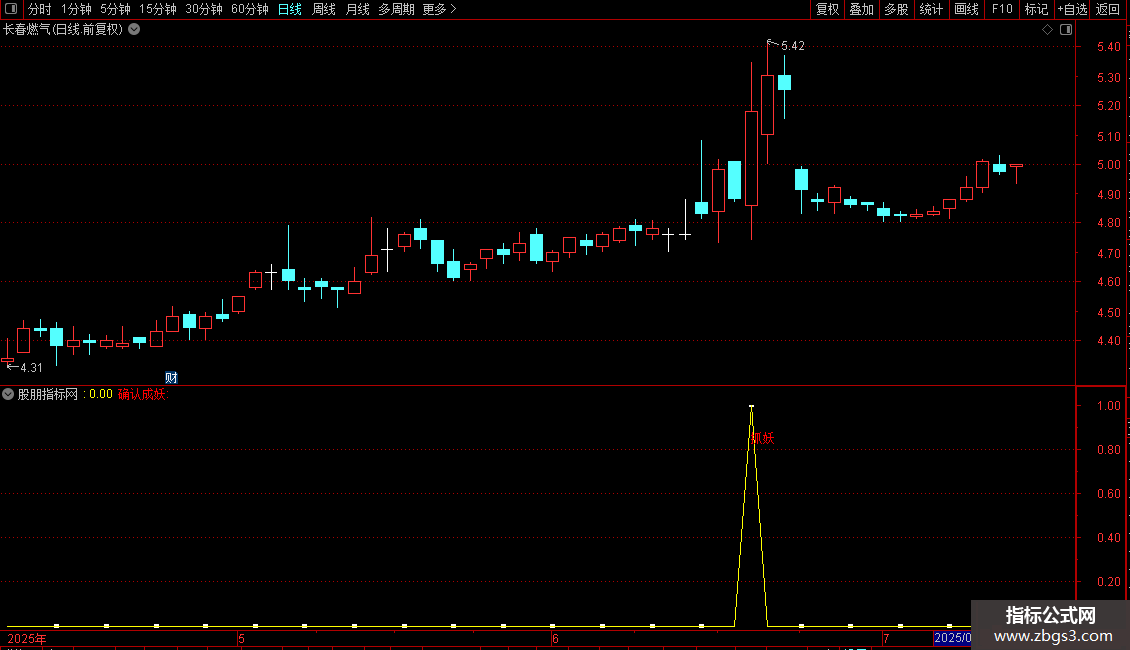Open F10 company information
Viewport: 1130px width, 650px height.
pyautogui.click(x=1002, y=9)
